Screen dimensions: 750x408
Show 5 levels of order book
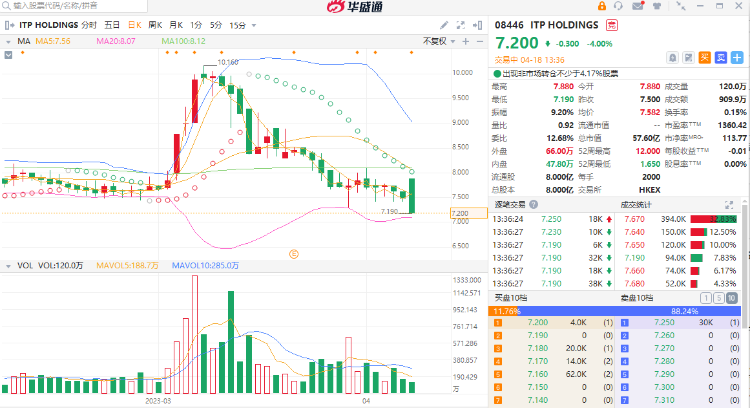point(718,298)
